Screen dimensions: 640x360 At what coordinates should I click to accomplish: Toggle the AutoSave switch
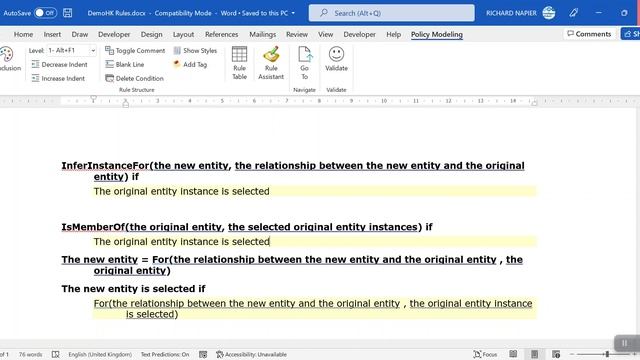pyautogui.click(x=45, y=13)
